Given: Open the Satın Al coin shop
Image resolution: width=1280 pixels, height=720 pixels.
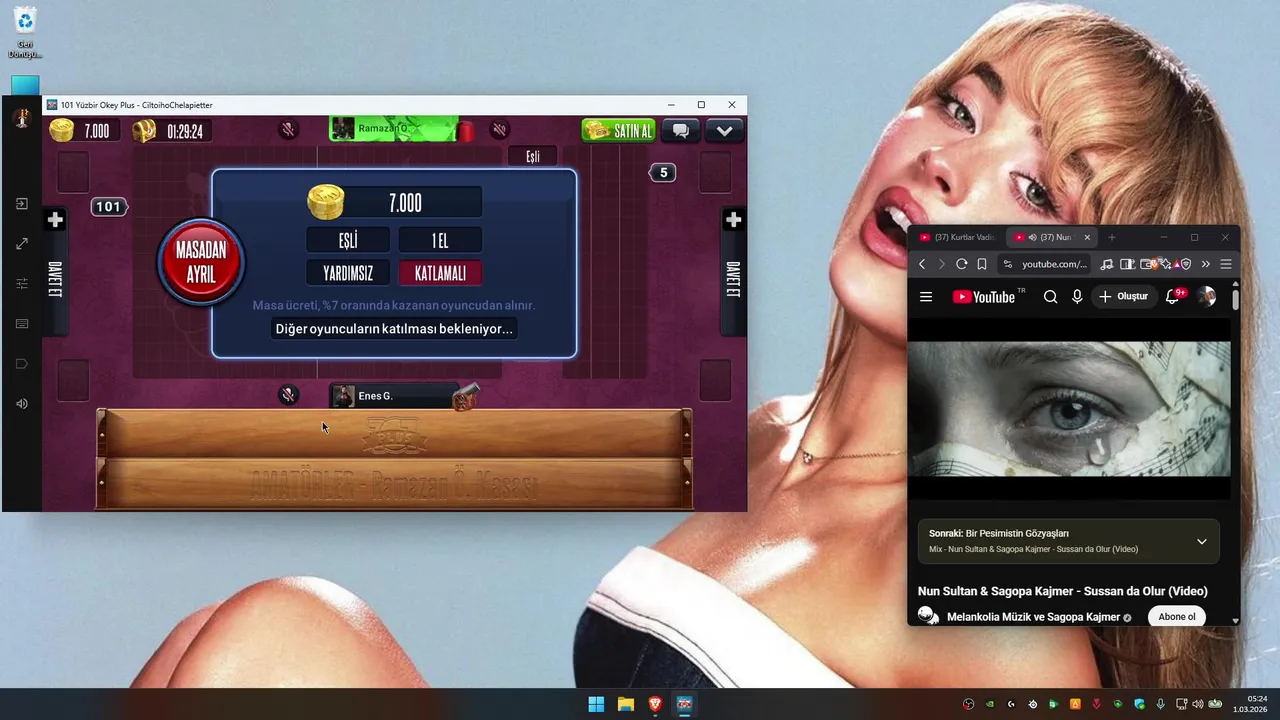Looking at the screenshot, I should pyautogui.click(x=618, y=131).
